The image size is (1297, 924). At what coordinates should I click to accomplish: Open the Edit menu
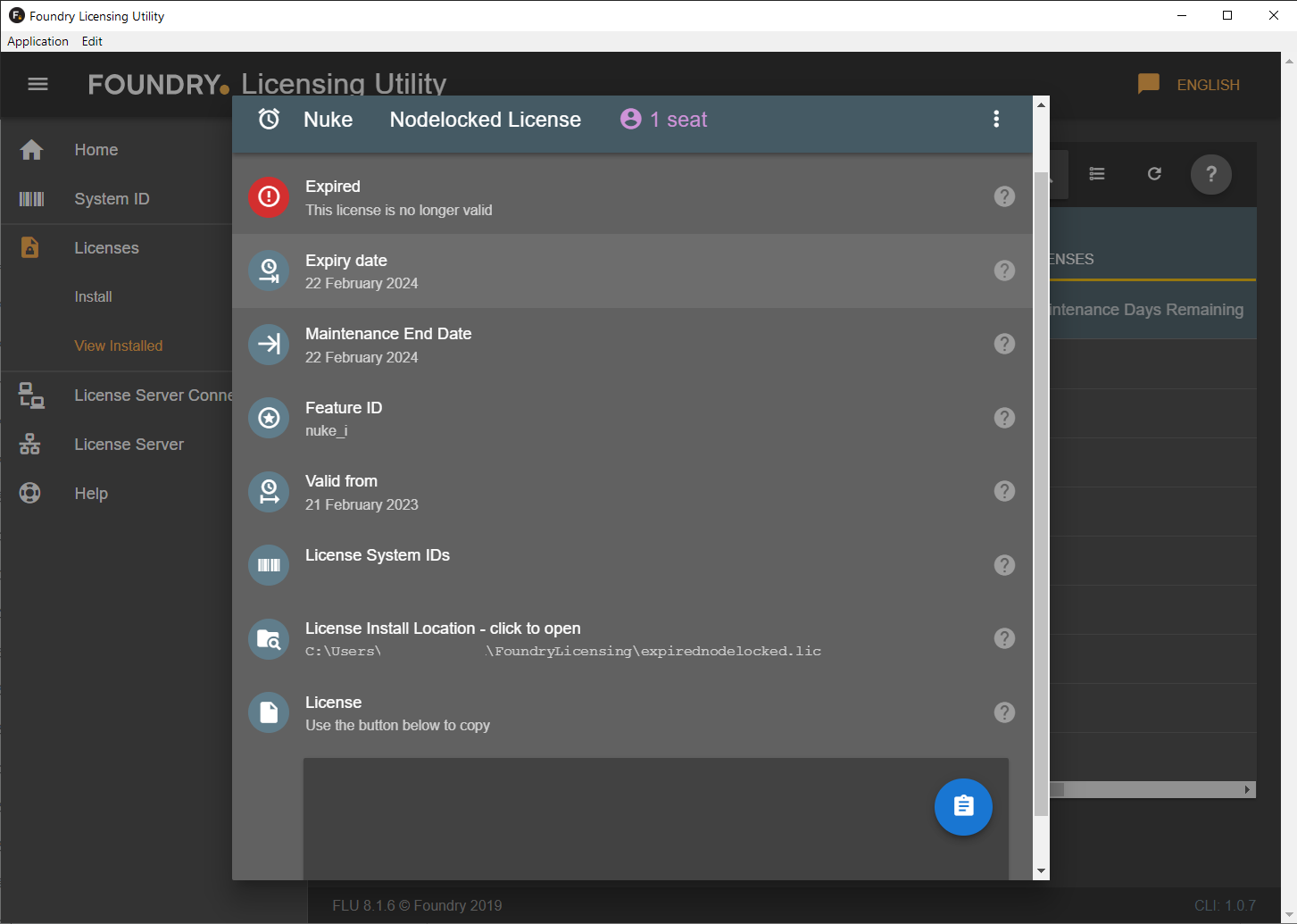click(92, 41)
